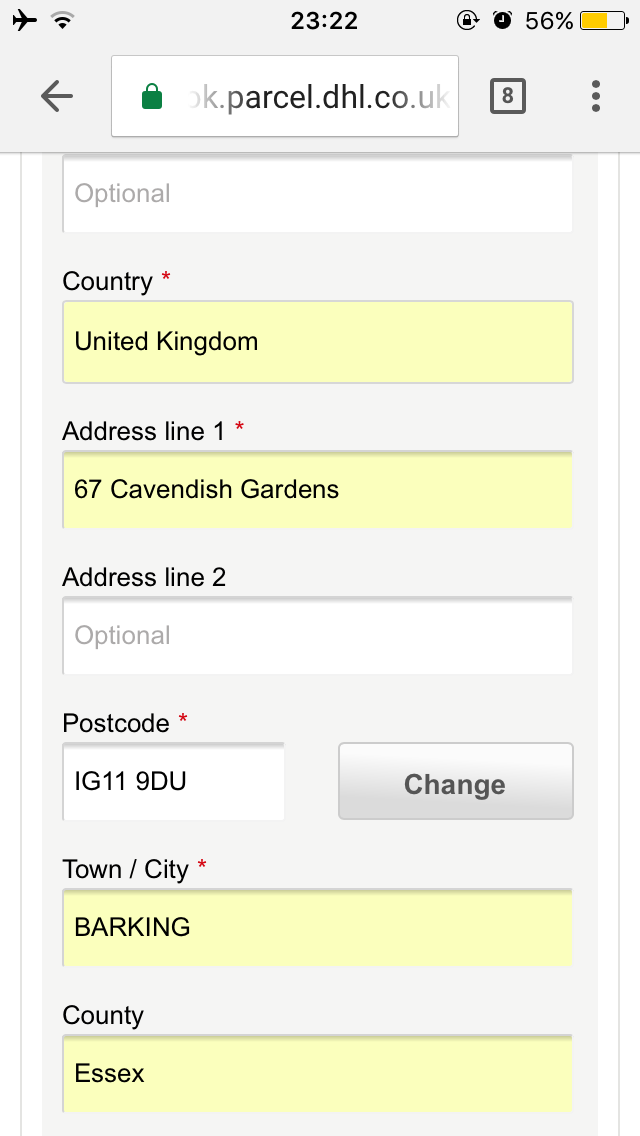The height and width of the screenshot is (1136, 640).
Task: Edit the Town / City field BARKING
Action: 317,927
